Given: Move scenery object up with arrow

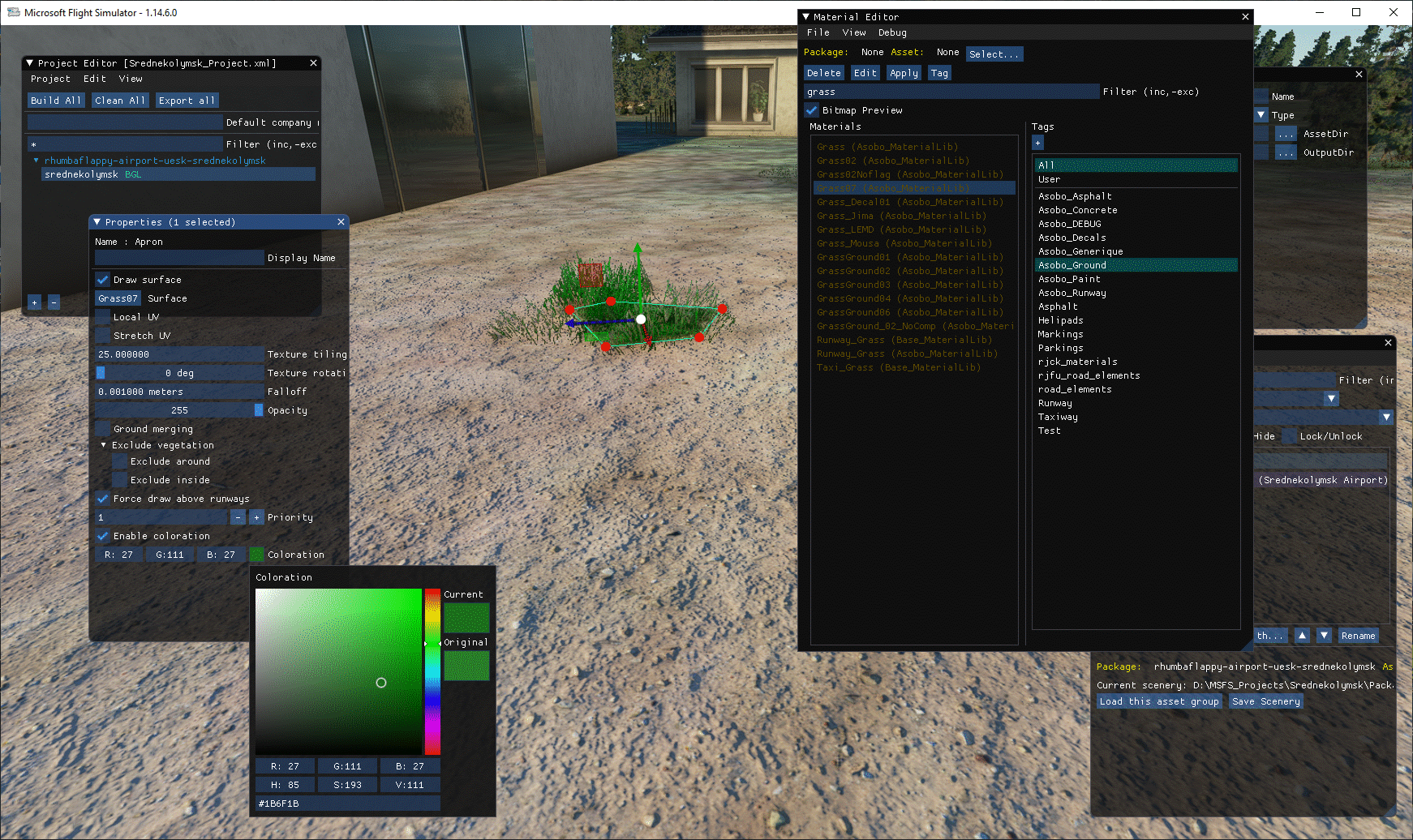Looking at the screenshot, I should 1302,636.
